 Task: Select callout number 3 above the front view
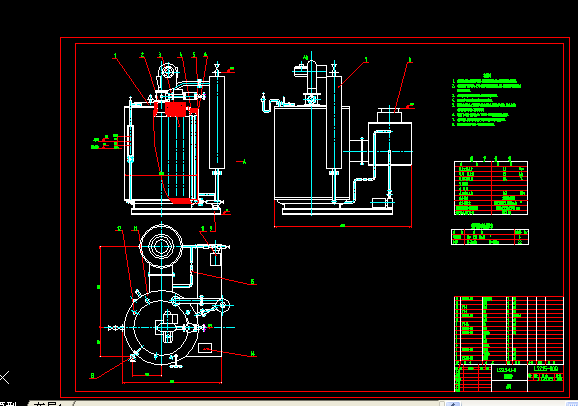coord(160,55)
